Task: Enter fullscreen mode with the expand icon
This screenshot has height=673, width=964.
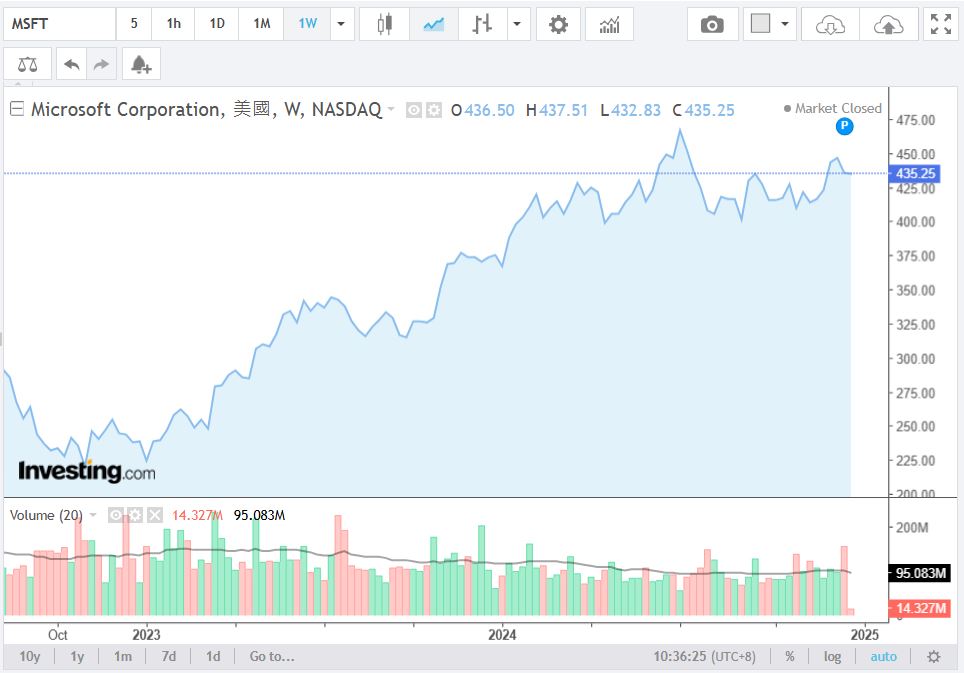Action: [x=941, y=24]
